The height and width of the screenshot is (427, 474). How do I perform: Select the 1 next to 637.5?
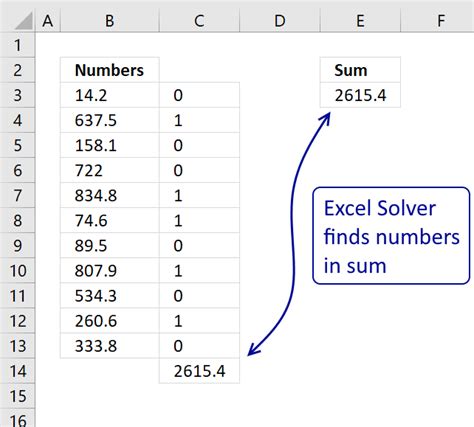(x=199, y=120)
